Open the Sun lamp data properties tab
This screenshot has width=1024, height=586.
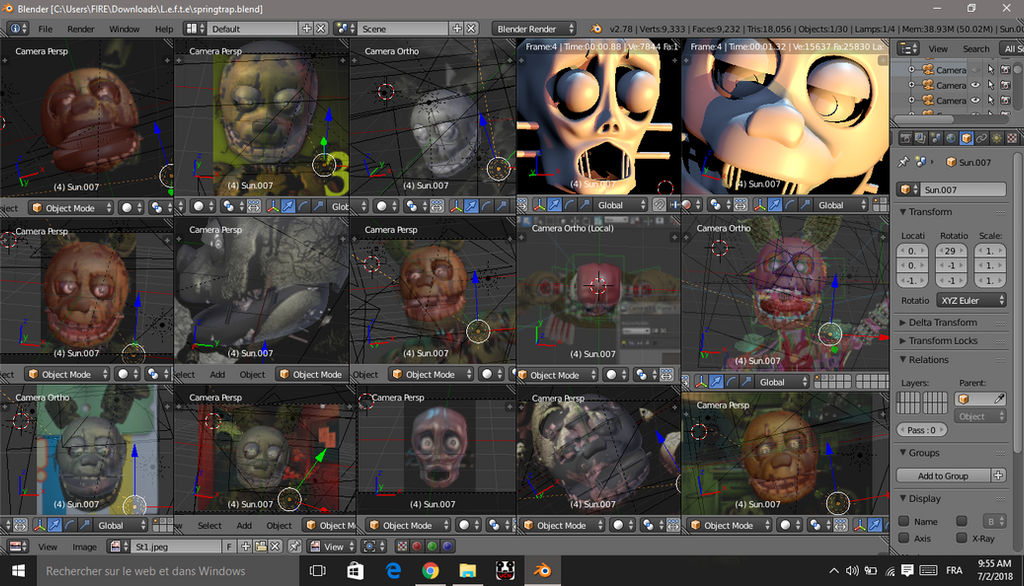tap(997, 138)
